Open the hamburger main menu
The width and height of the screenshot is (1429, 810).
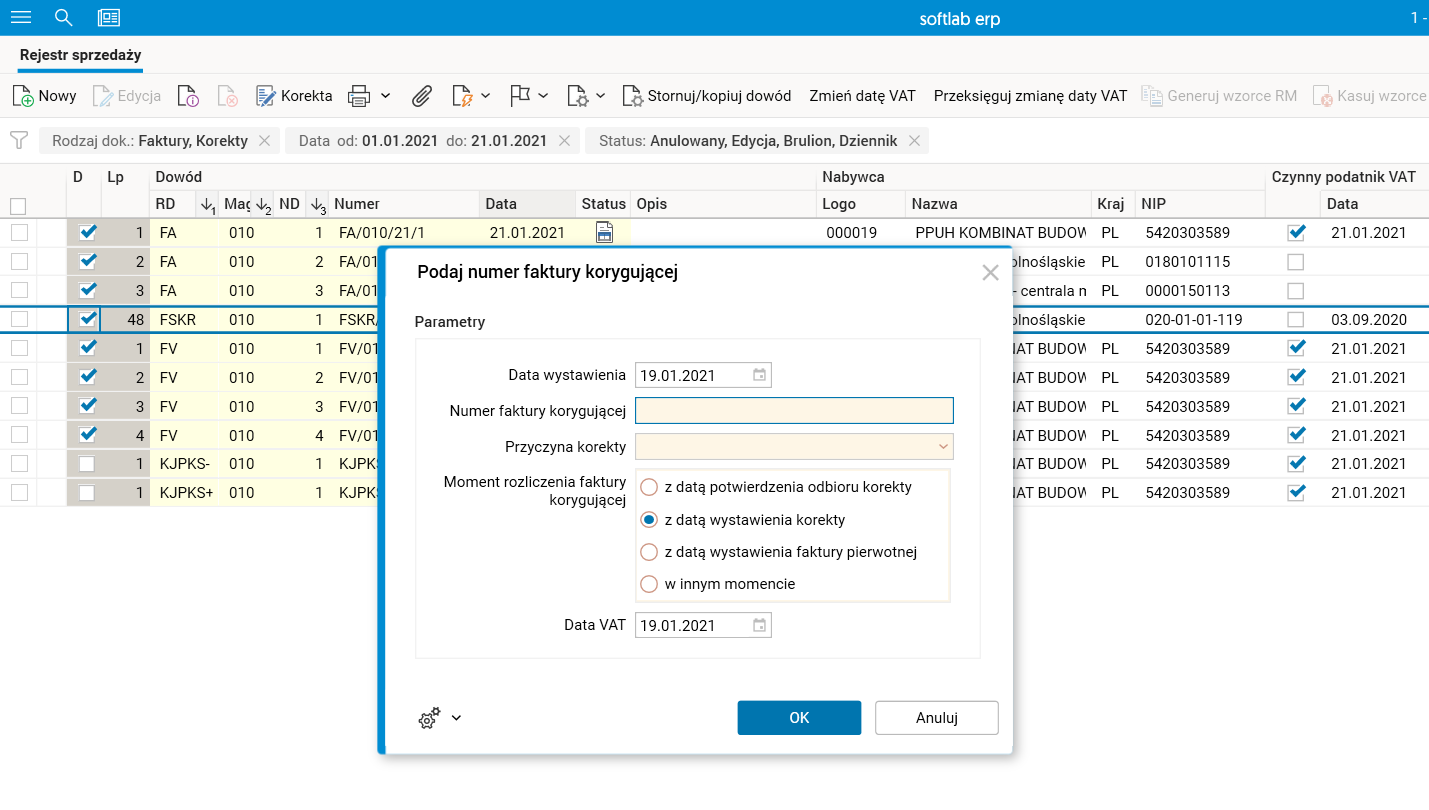click(20, 18)
